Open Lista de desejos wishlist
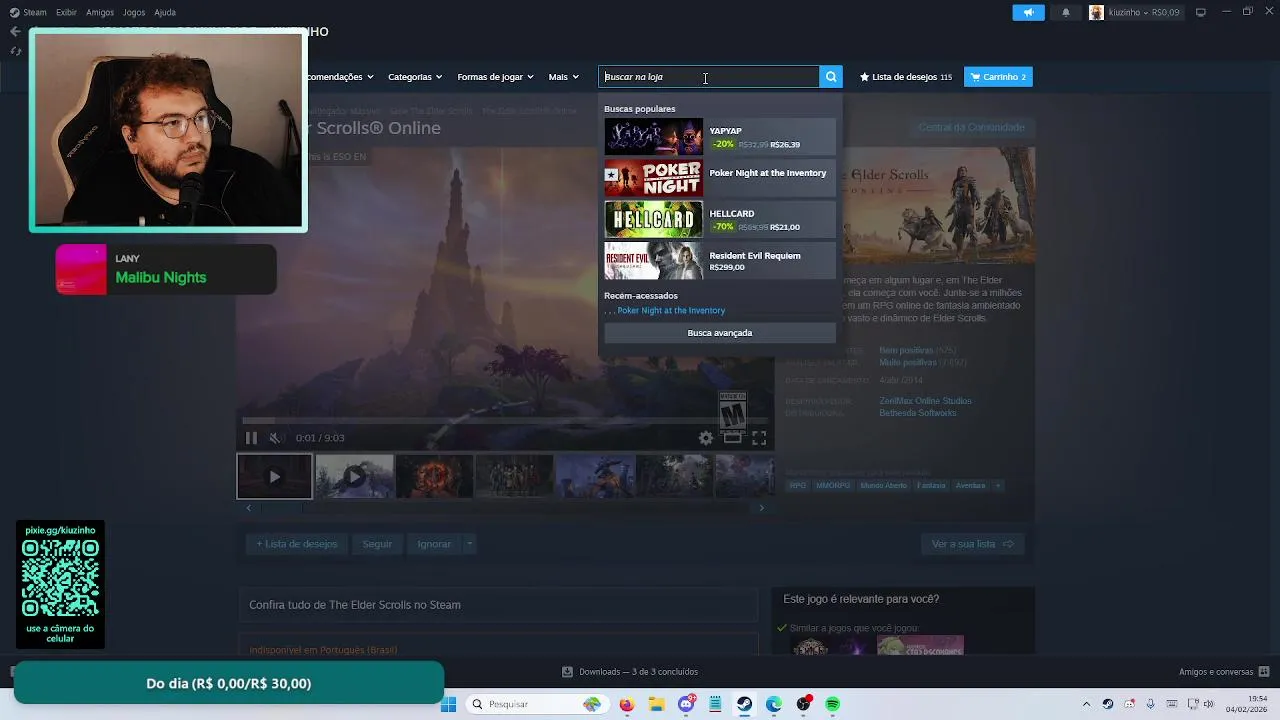The height and width of the screenshot is (720, 1280). point(906,77)
